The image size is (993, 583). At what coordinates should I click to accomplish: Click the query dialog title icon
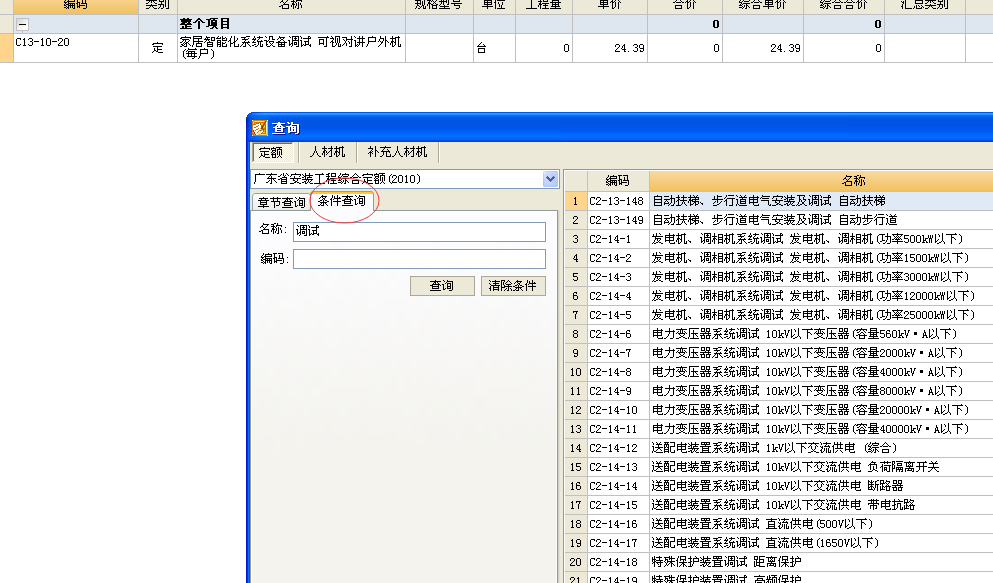260,128
